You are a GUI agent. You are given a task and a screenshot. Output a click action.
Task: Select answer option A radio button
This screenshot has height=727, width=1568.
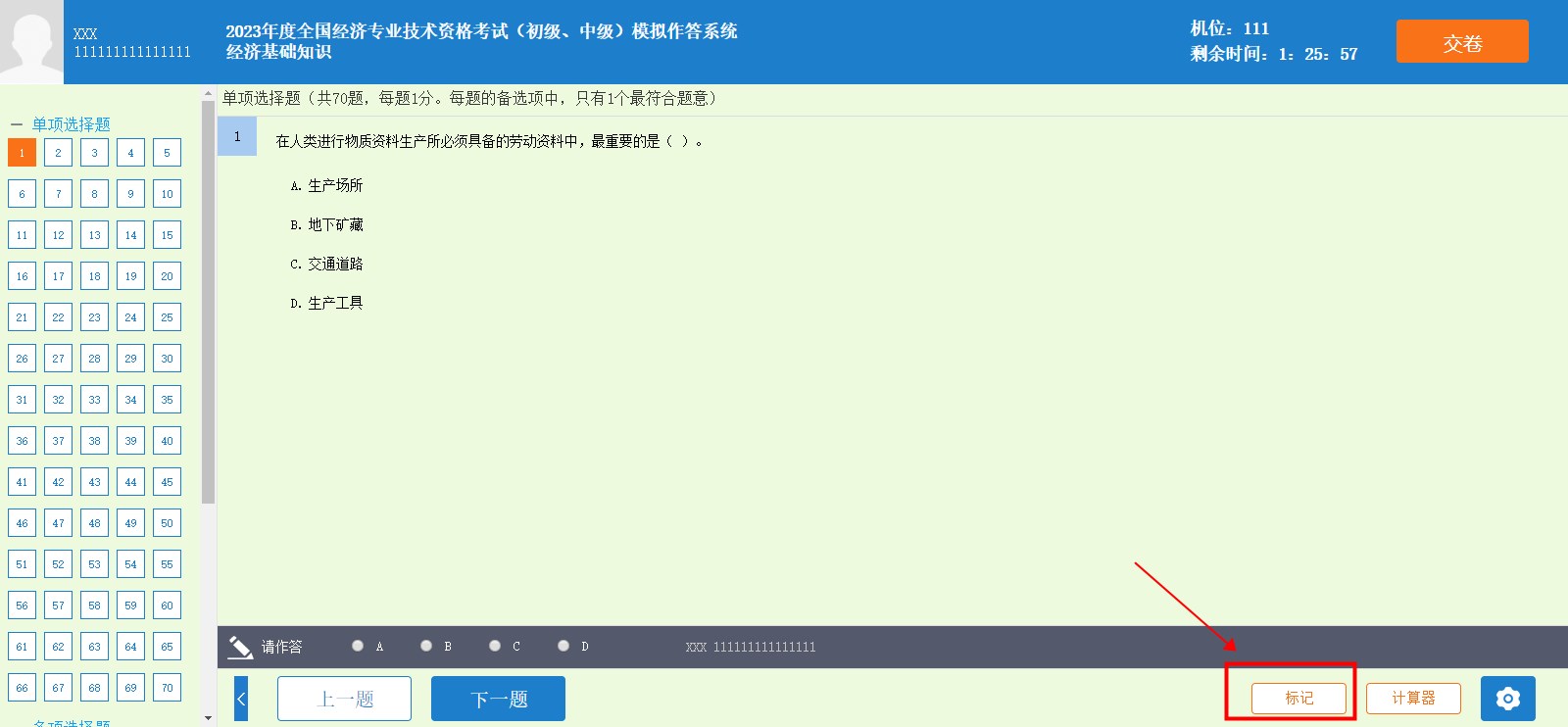tap(358, 646)
